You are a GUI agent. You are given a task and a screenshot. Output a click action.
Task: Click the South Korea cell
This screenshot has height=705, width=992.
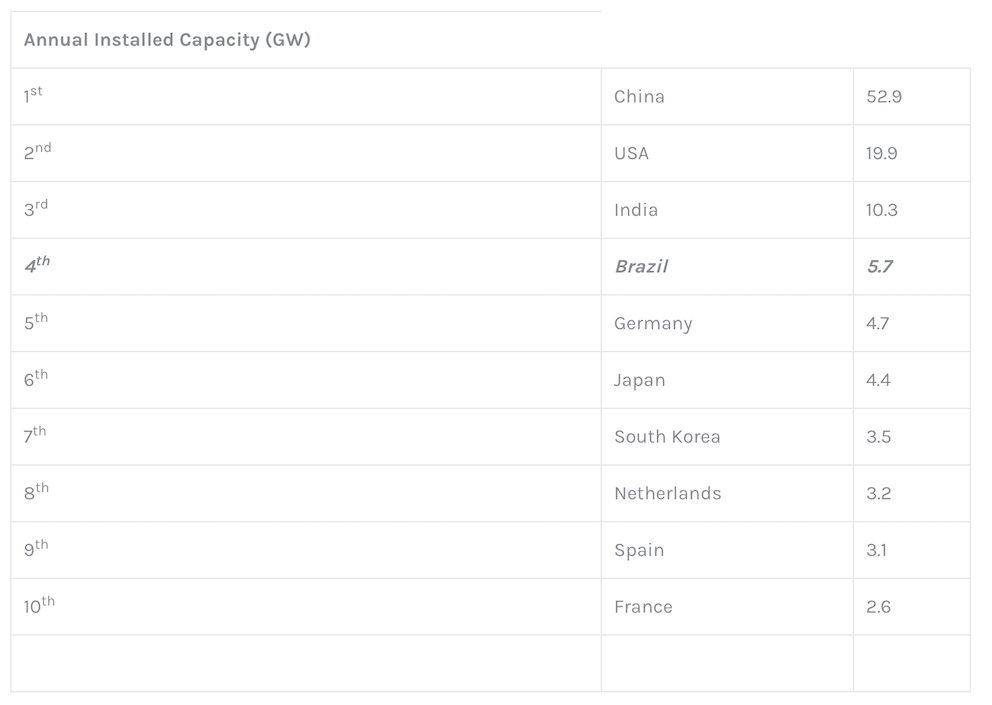click(667, 437)
